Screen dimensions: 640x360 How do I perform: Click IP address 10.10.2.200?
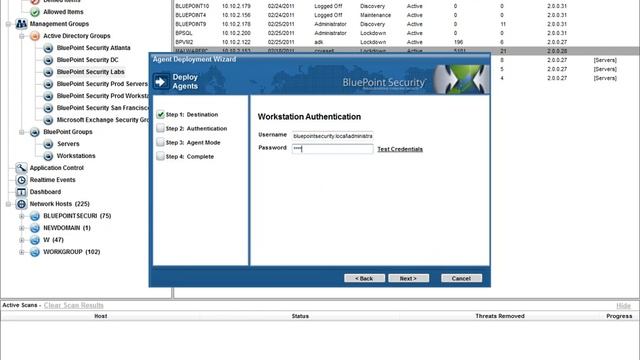(236, 33)
